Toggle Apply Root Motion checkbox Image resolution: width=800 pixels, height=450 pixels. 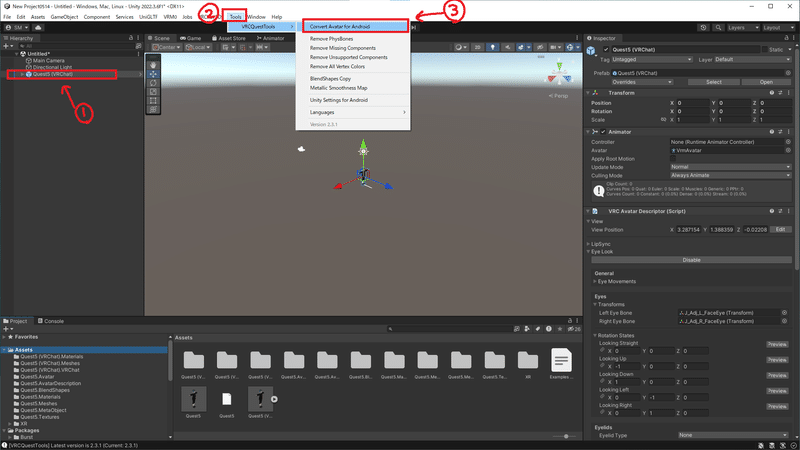click(673, 159)
